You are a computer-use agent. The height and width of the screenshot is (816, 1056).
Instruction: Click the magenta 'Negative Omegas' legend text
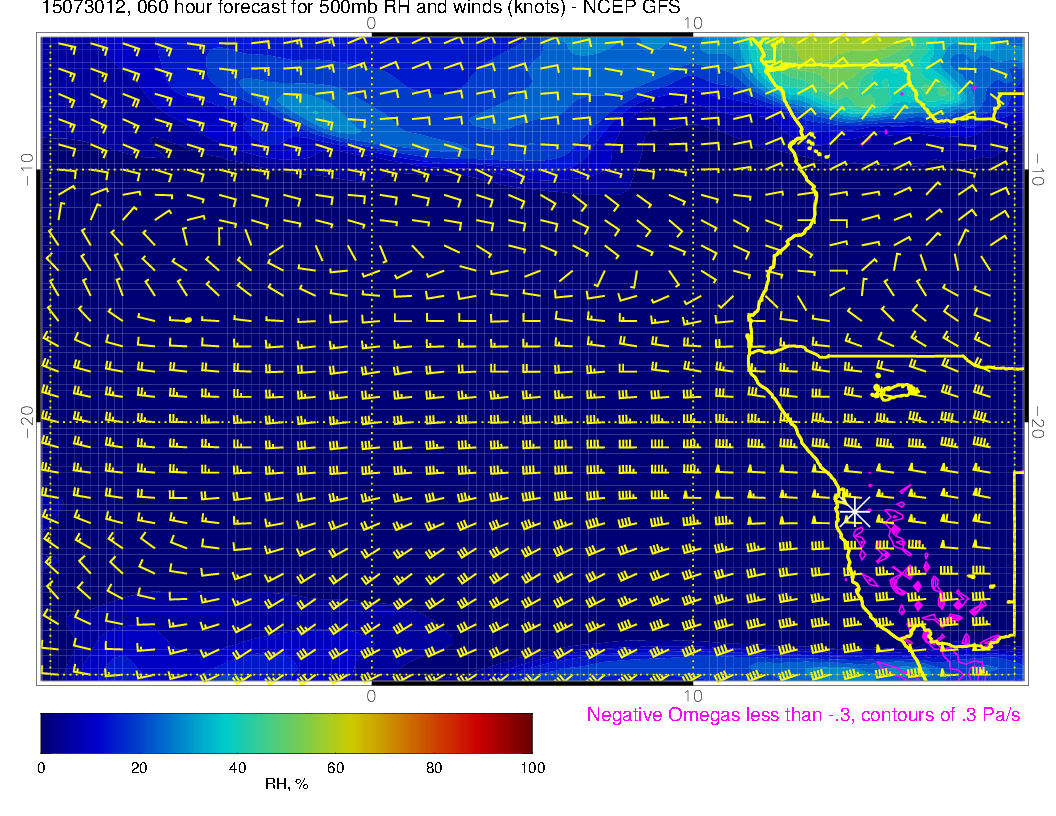(803, 715)
